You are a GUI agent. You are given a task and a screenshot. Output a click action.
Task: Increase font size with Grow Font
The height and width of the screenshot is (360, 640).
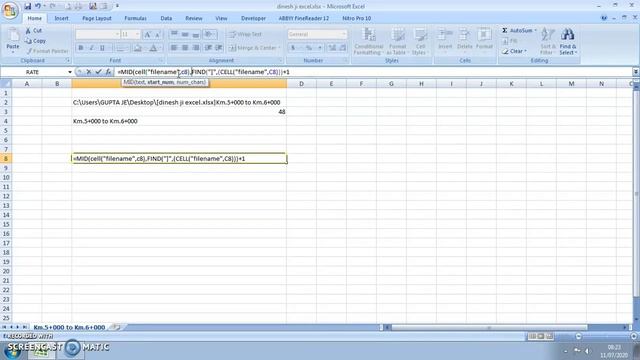pos(147,35)
